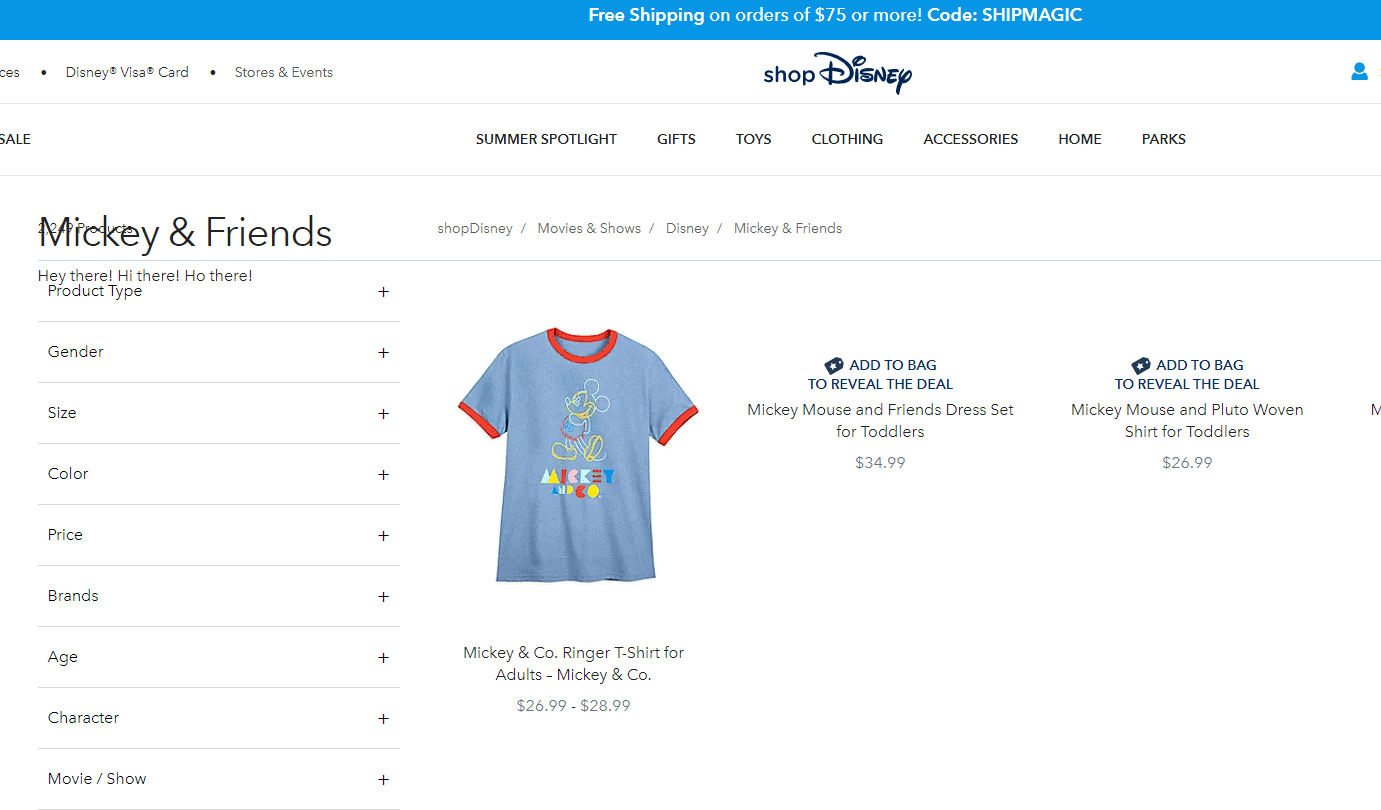Click Pluto Woven Shirt $26.99 price
1381x810 pixels.
pyautogui.click(x=1187, y=462)
